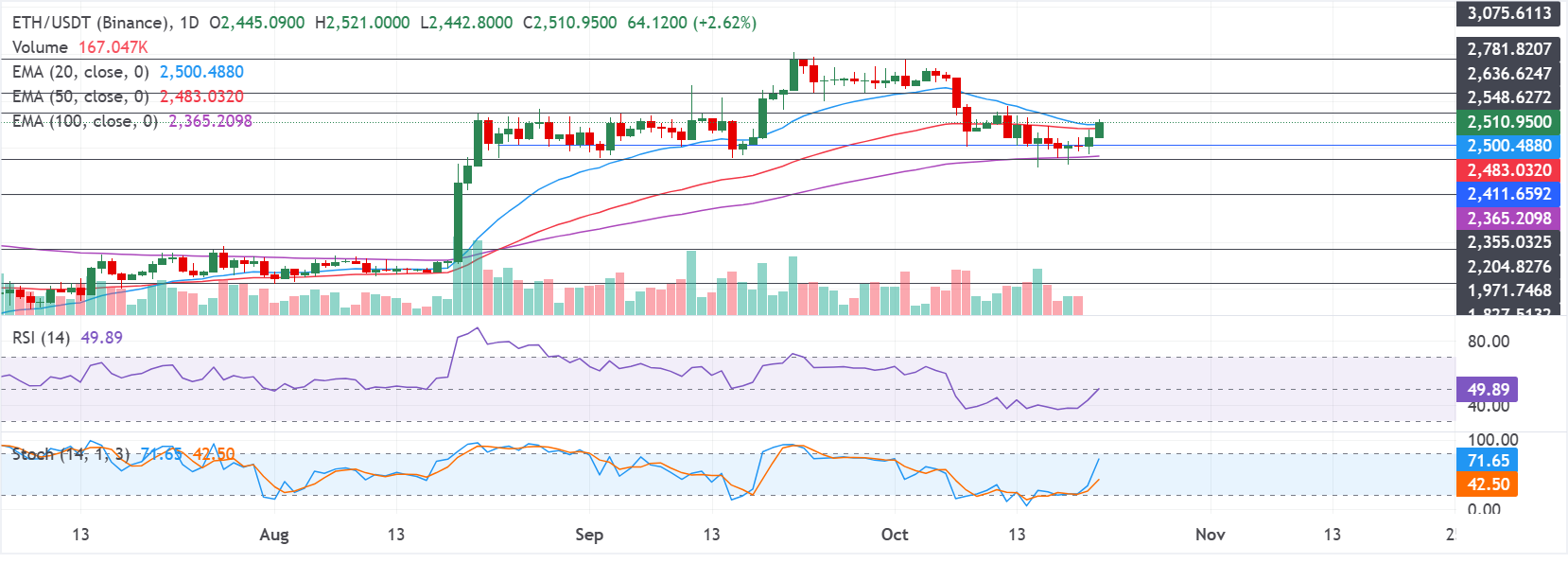
Task: Click the legend value 2,365.2098 beside EMA 100
Action: [x=210, y=120]
